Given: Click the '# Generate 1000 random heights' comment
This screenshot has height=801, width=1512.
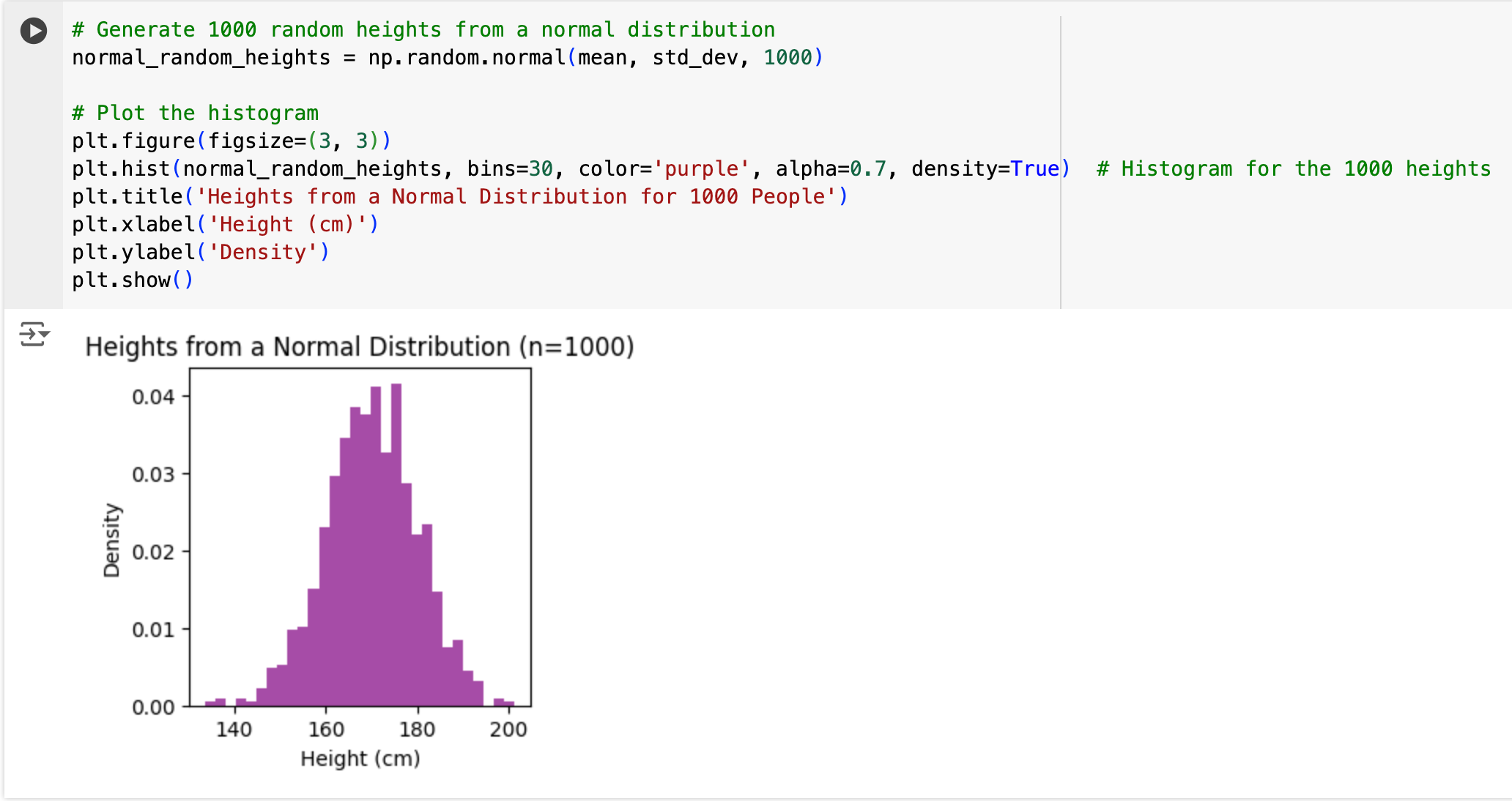Looking at the screenshot, I should pyautogui.click(x=423, y=30).
